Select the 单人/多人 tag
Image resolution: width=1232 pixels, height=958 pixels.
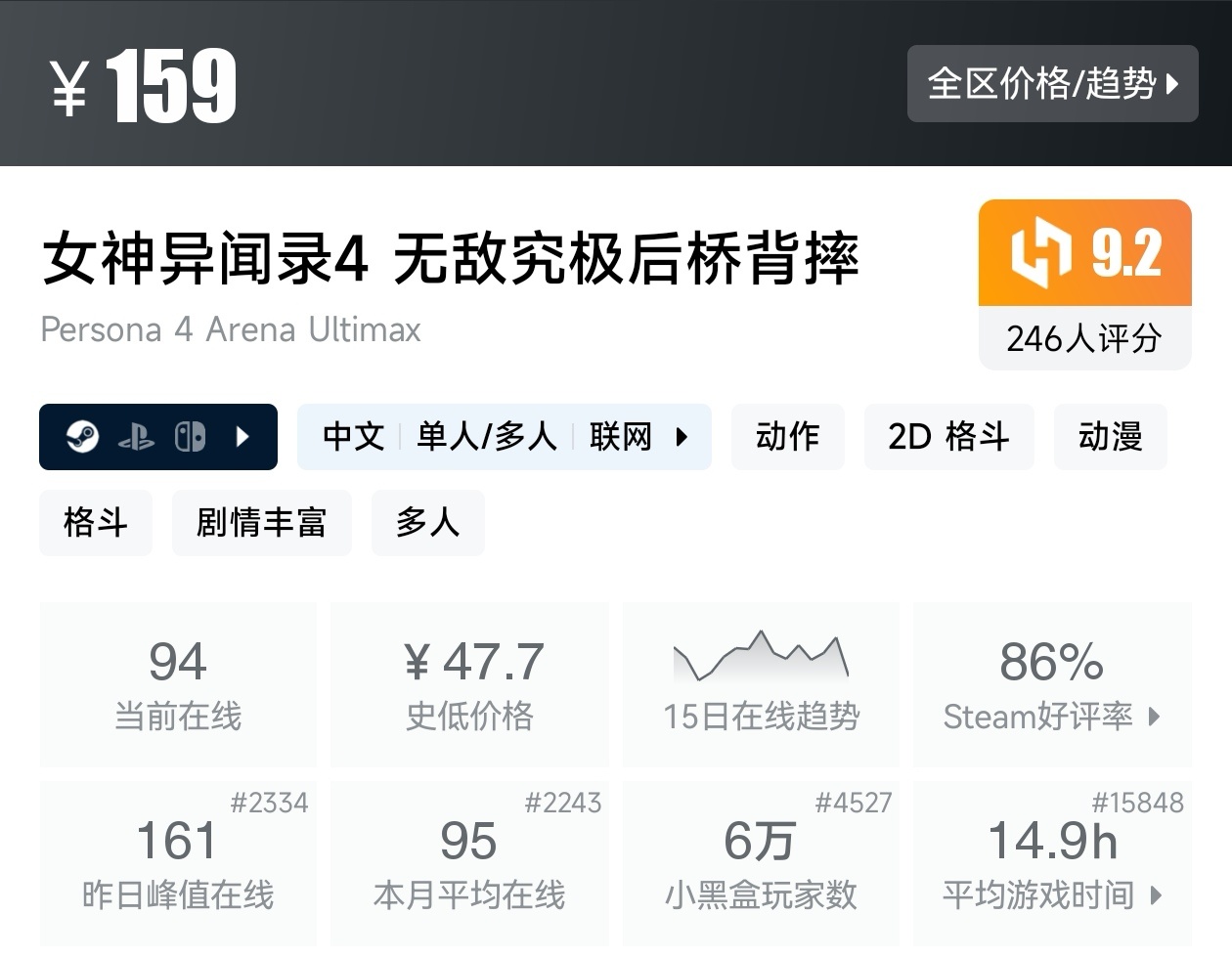point(487,436)
